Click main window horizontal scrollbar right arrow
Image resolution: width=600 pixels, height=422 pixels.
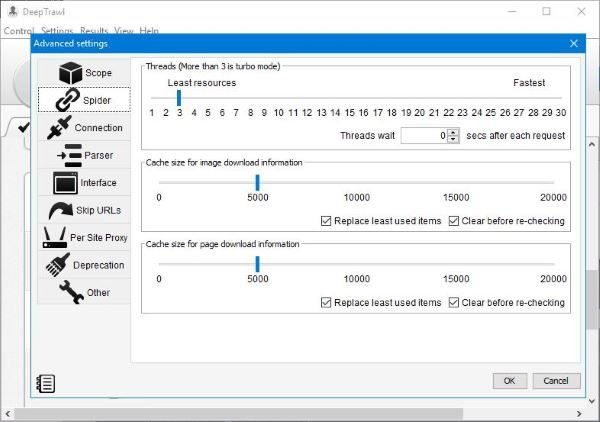(579, 414)
